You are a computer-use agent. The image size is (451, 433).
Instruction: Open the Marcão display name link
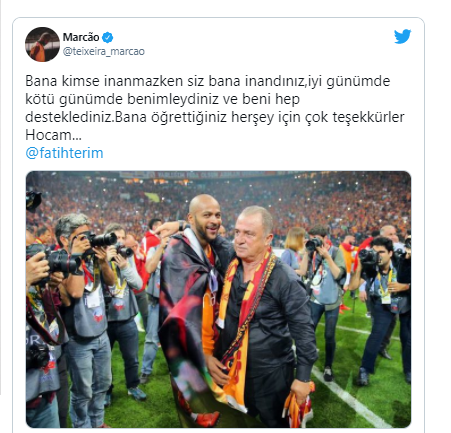81,37
